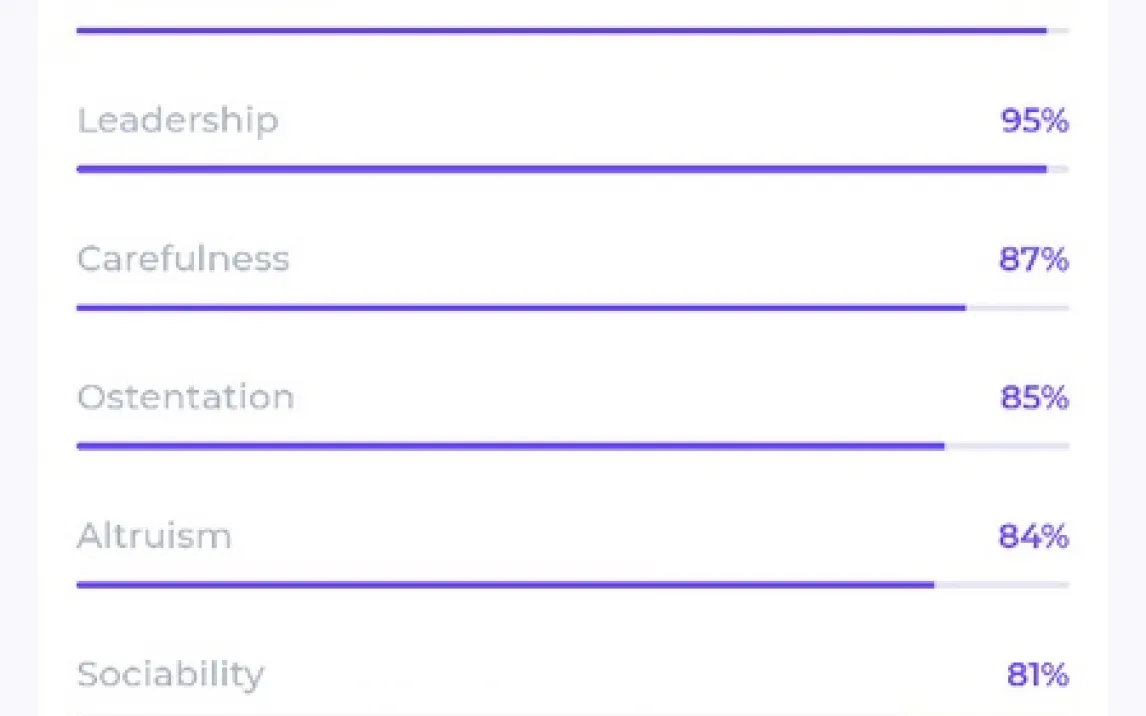Viewport: 1146px width, 716px height.
Task: Click unfilled gray end of Carefulness bar
Action: click(1017, 307)
